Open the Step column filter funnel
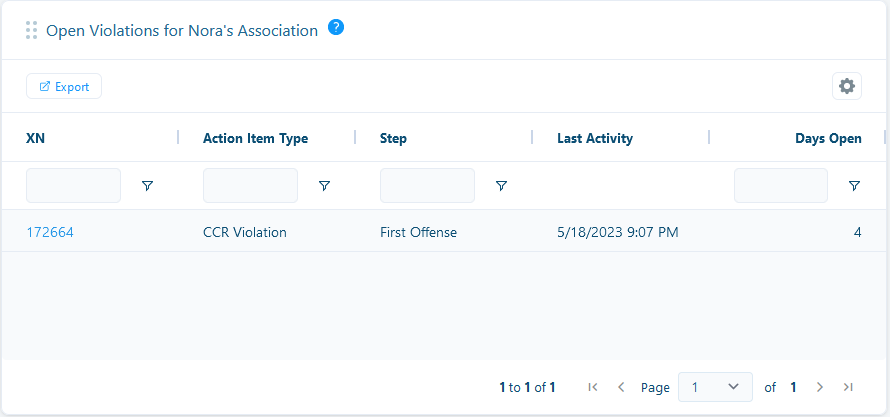Image resolution: width=890 pixels, height=417 pixels. 501,186
